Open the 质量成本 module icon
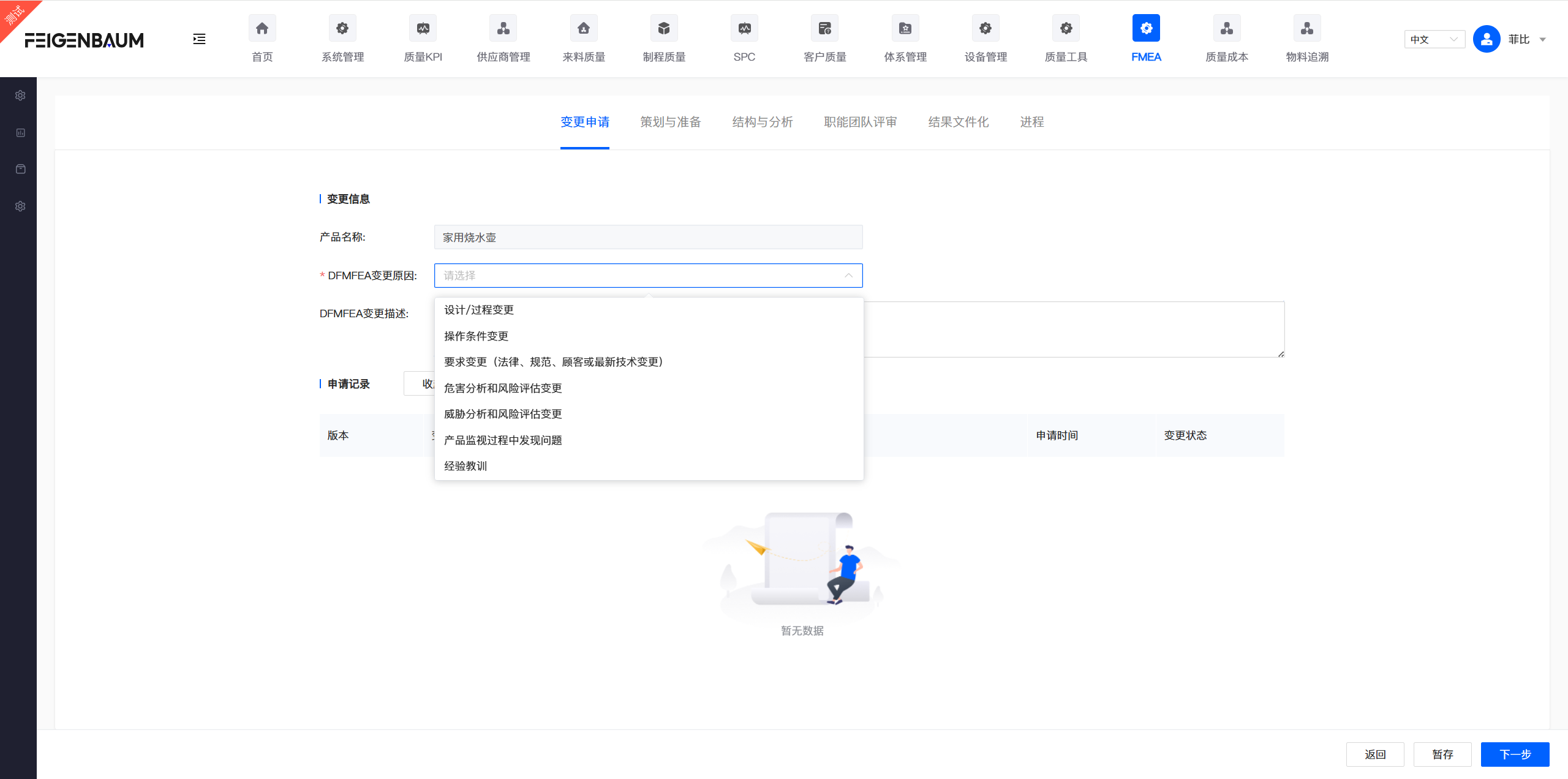1568x779 pixels. [x=1226, y=28]
